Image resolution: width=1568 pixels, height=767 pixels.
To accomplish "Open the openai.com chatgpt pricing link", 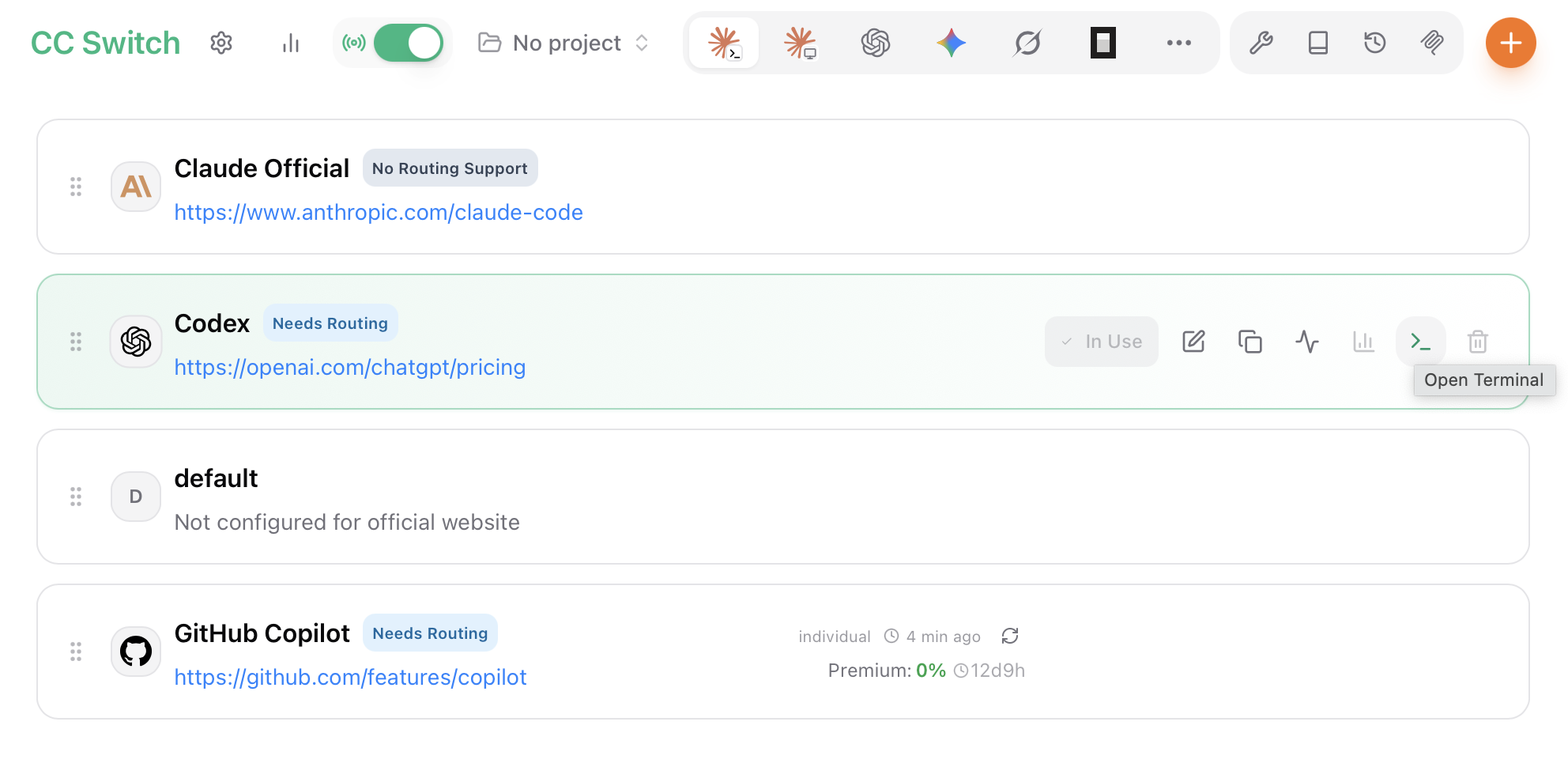I will click(x=350, y=367).
